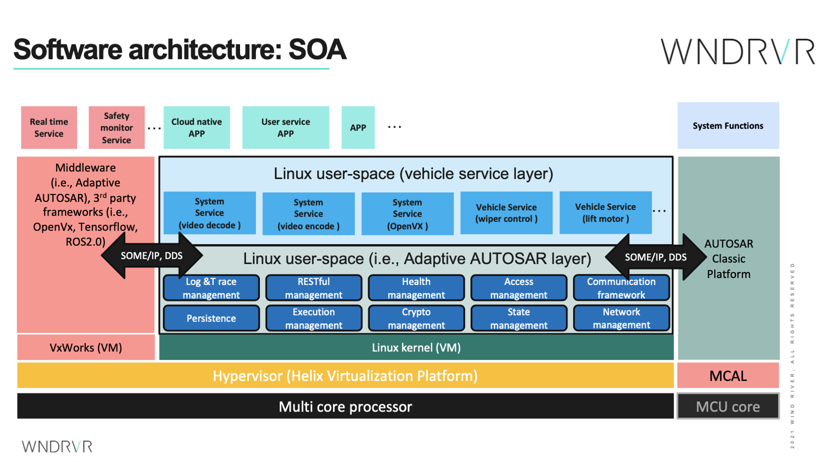Select System Service video decode box
Screen dimensions: 820x462
click(210, 213)
